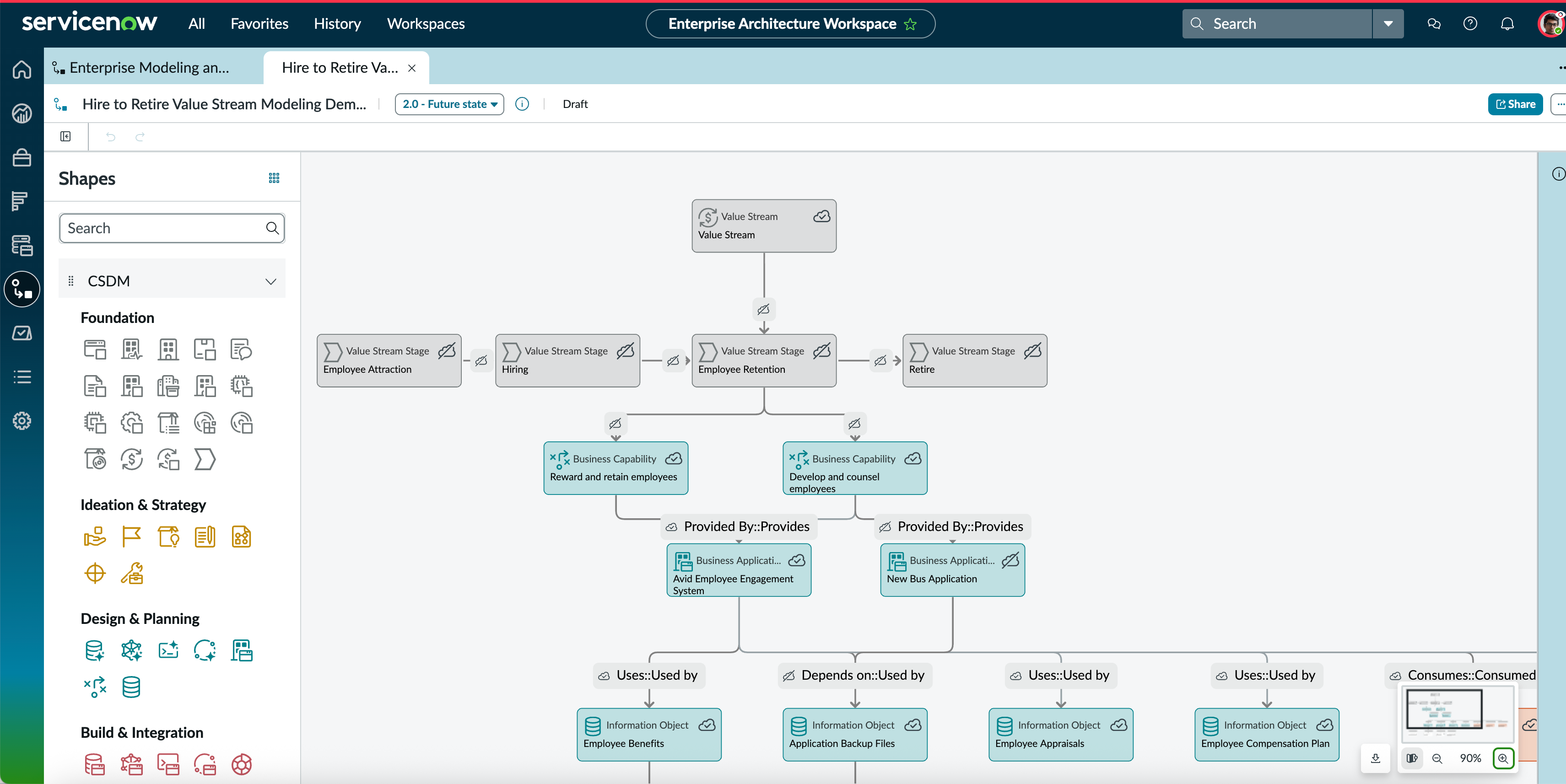
Task: Open the Favorites menu
Action: coord(259,24)
